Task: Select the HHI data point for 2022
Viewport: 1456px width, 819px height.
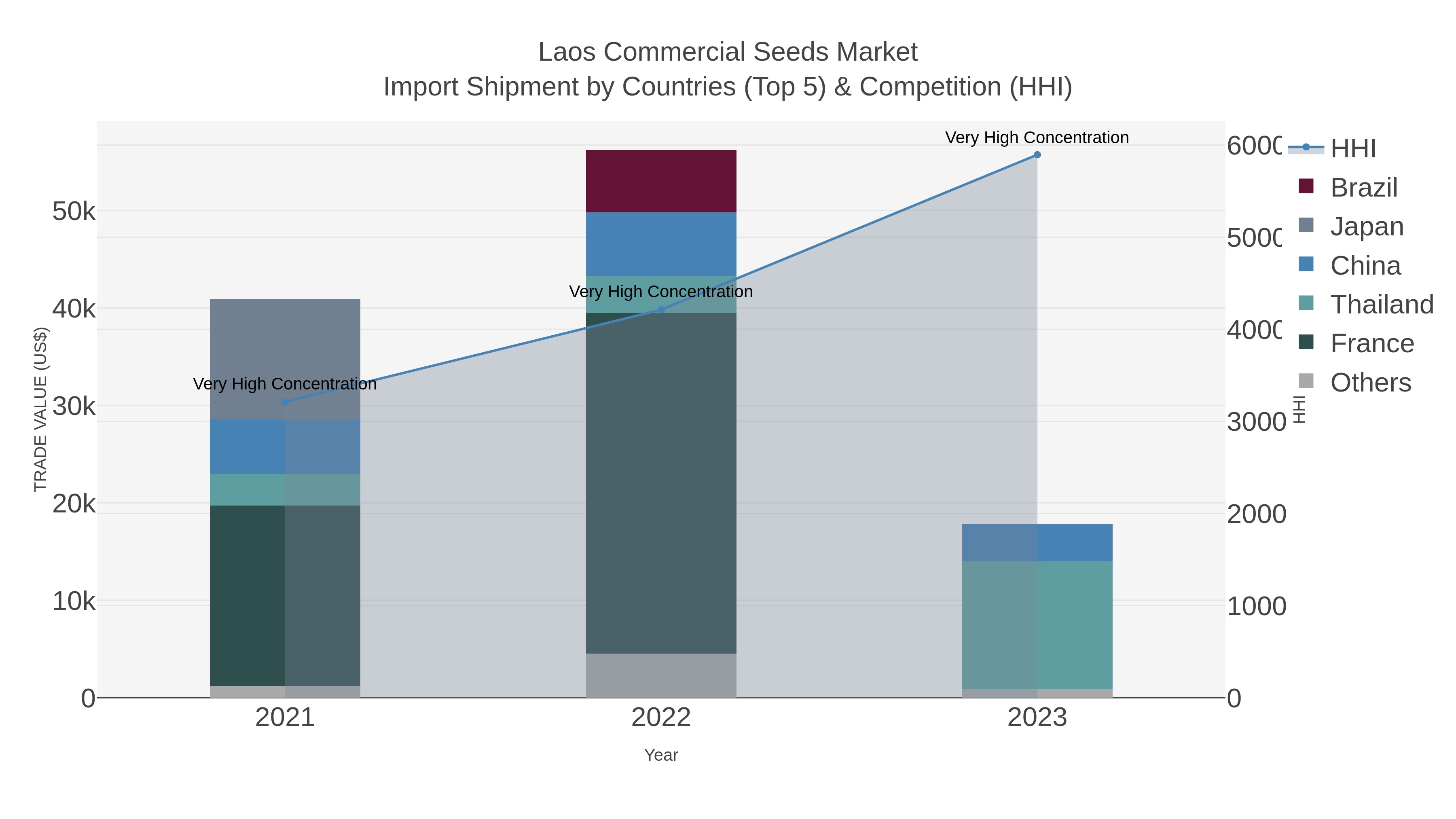Action: click(x=661, y=309)
